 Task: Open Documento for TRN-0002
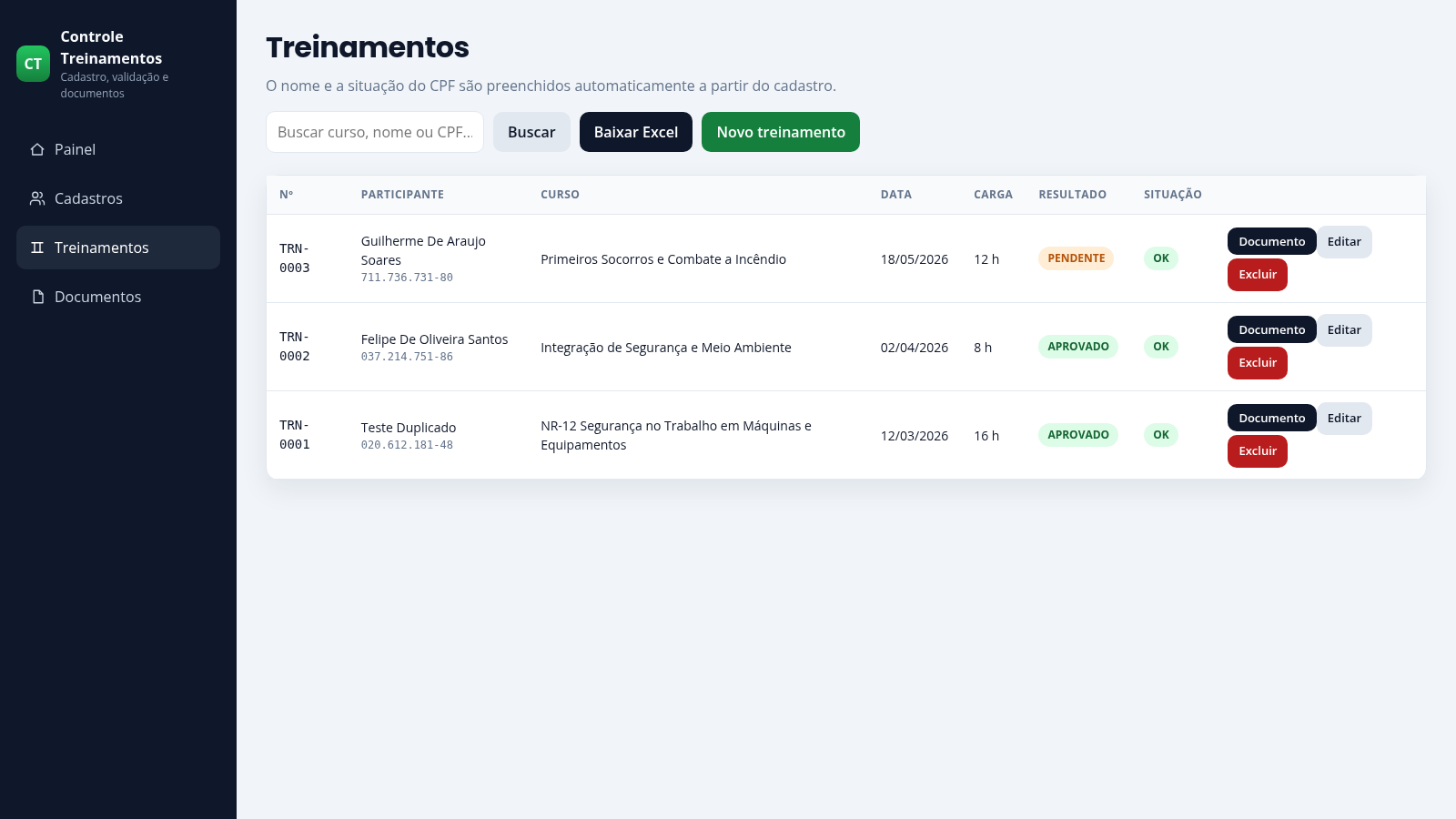click(1271, 329)
